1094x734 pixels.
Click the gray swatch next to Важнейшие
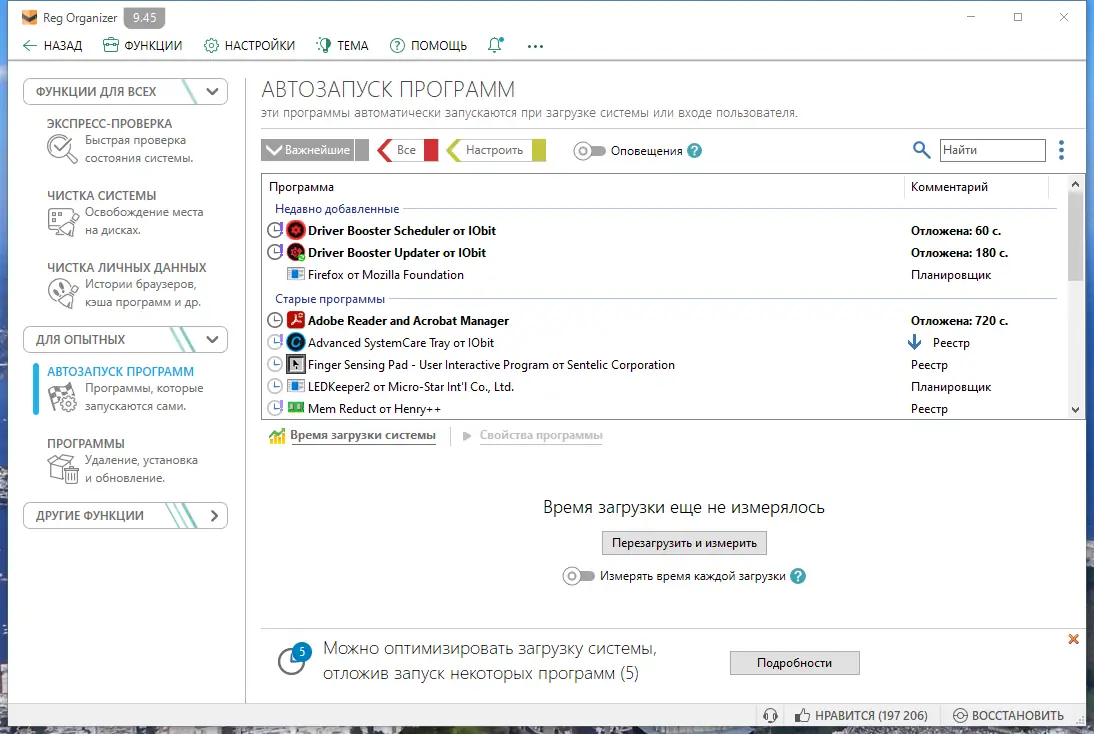coord(361,150)
